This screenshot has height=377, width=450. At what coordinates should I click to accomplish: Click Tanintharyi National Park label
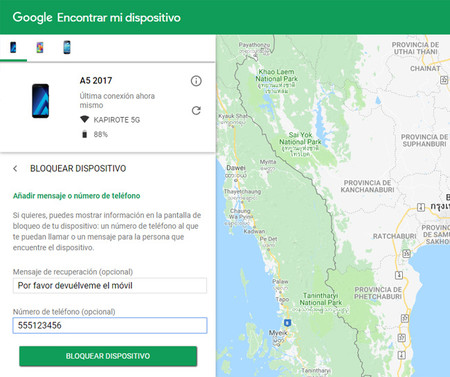(320, 299)
